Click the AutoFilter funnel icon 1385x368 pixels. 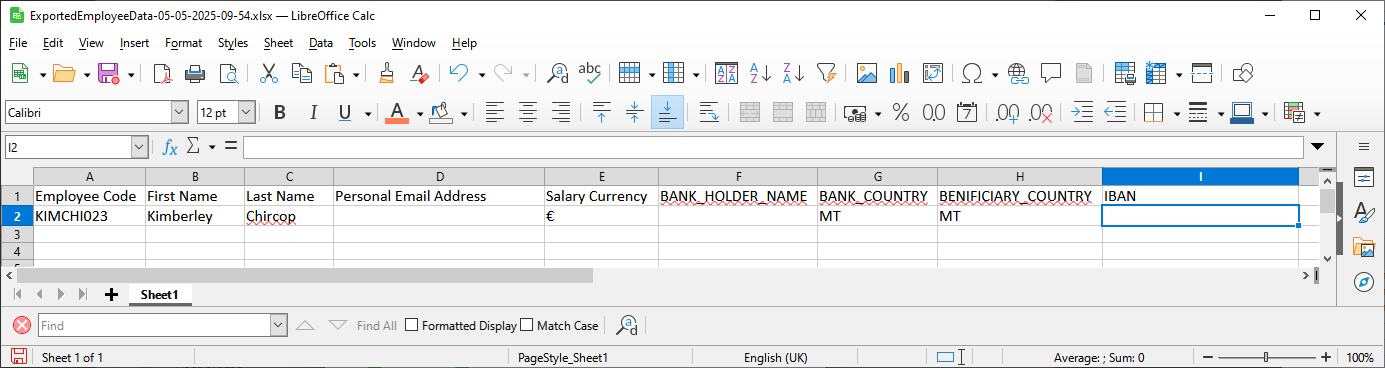pos(826,73)
